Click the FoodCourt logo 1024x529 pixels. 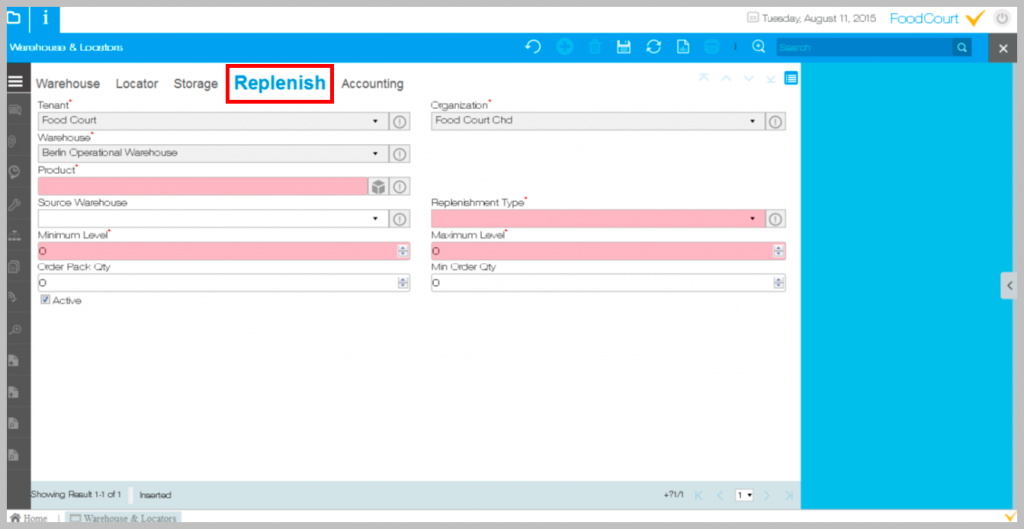click(x=938, y=18)
